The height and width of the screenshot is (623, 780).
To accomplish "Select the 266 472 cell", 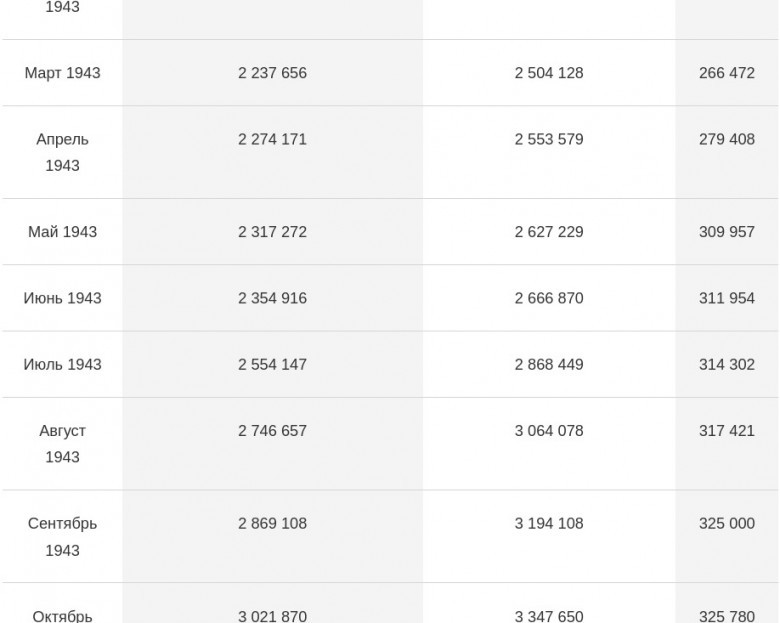I will pyautogui.click(x=726, y=73).
